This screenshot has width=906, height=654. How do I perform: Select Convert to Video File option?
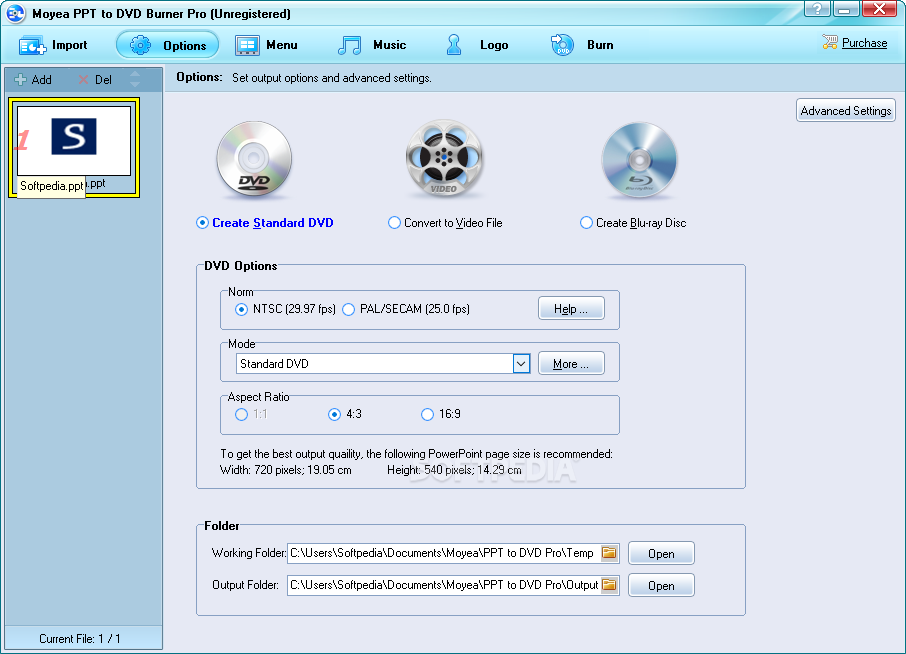[445, 222]
